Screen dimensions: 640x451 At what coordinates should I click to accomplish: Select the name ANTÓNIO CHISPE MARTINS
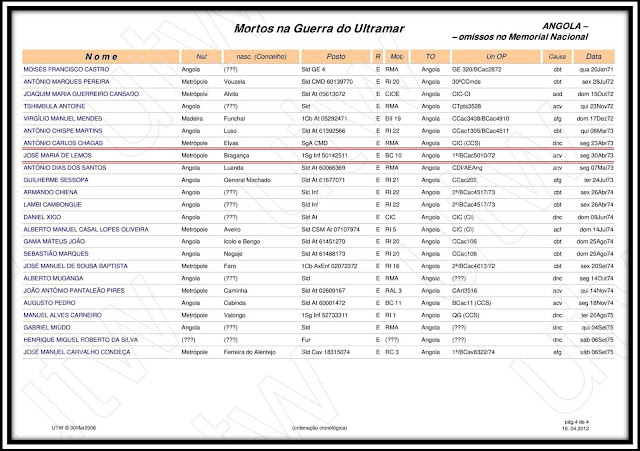click(62, 131)
